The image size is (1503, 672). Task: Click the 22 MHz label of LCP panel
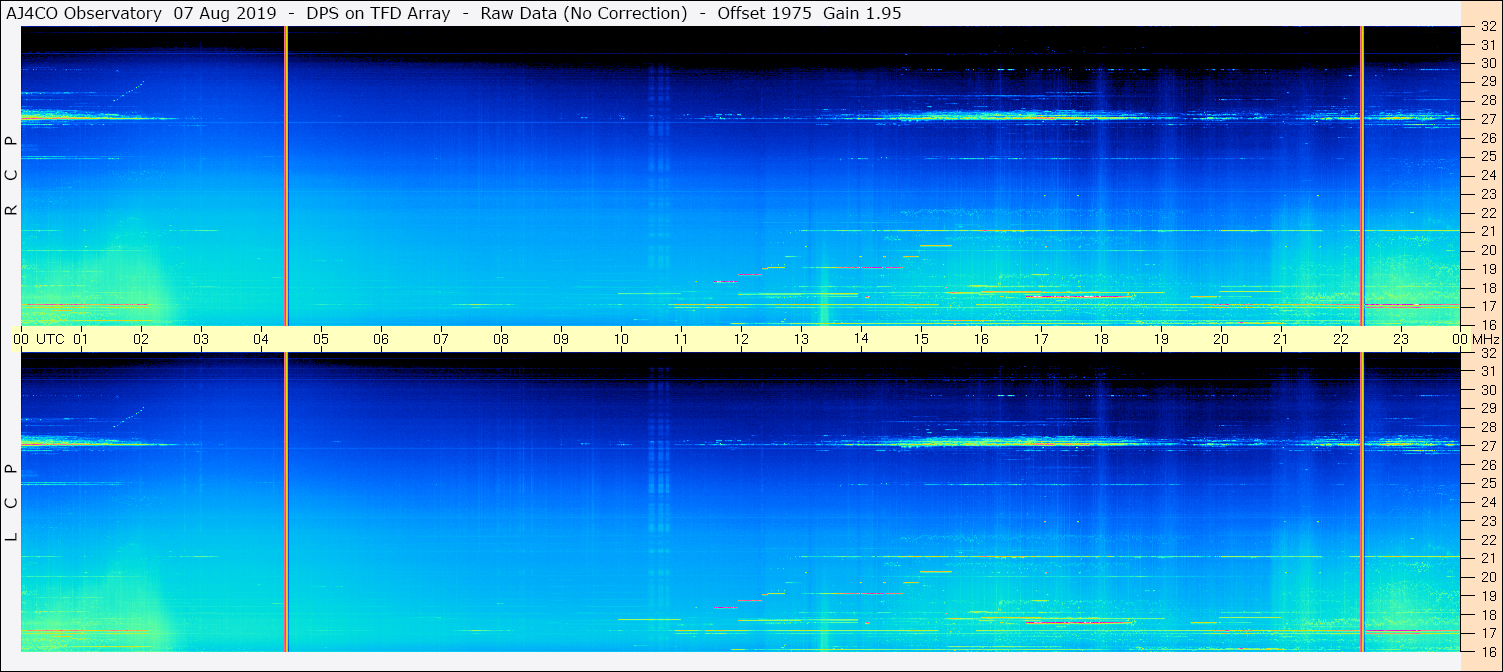[1487, 540]
